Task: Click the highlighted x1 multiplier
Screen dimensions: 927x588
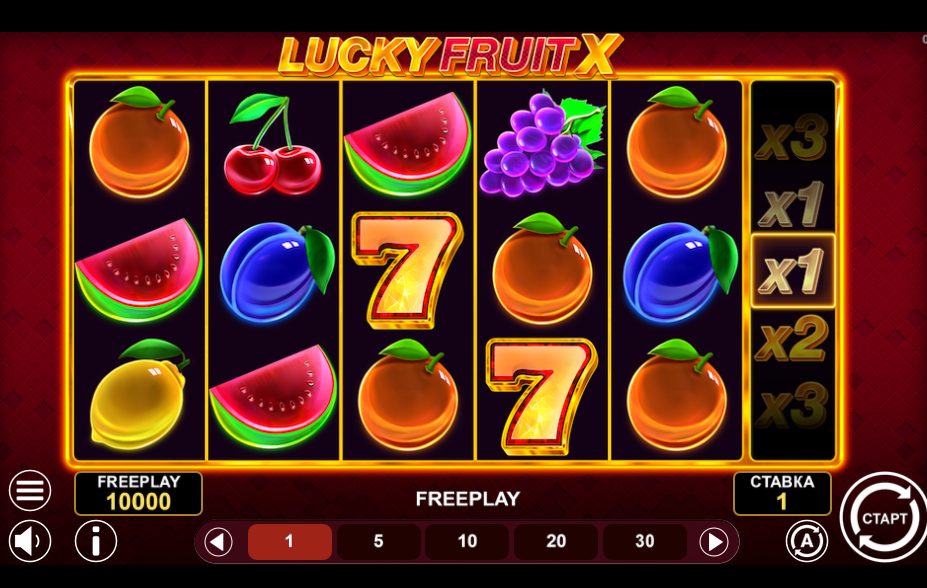Action: pos(793,271)
